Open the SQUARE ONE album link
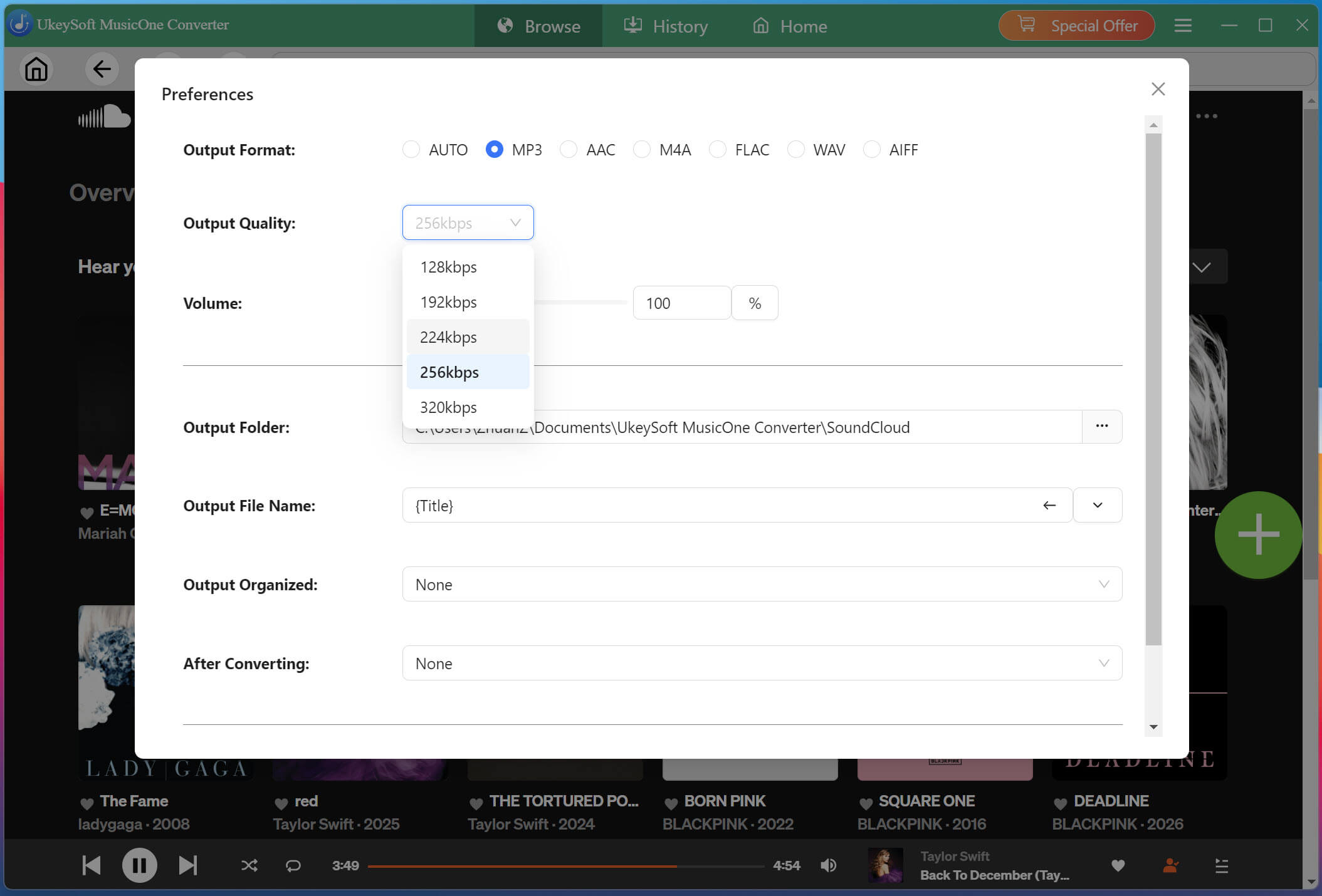The height and width of the screenshot is (896, 1322). pos(926,801)
